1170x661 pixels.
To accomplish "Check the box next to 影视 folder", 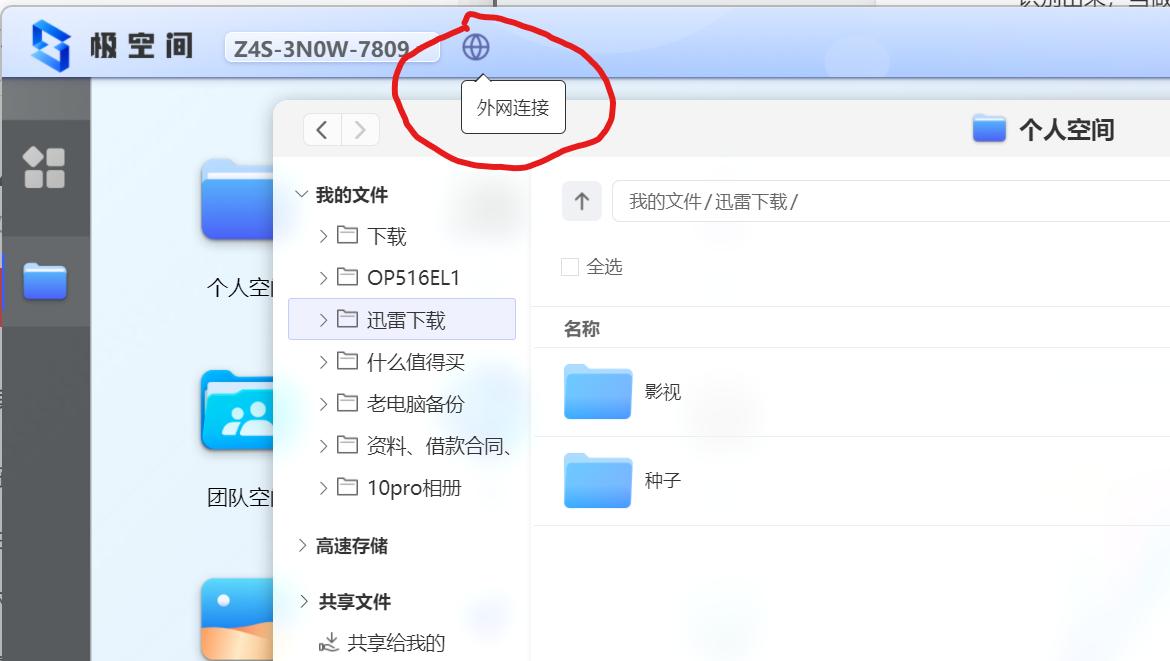I will [569, 392].
